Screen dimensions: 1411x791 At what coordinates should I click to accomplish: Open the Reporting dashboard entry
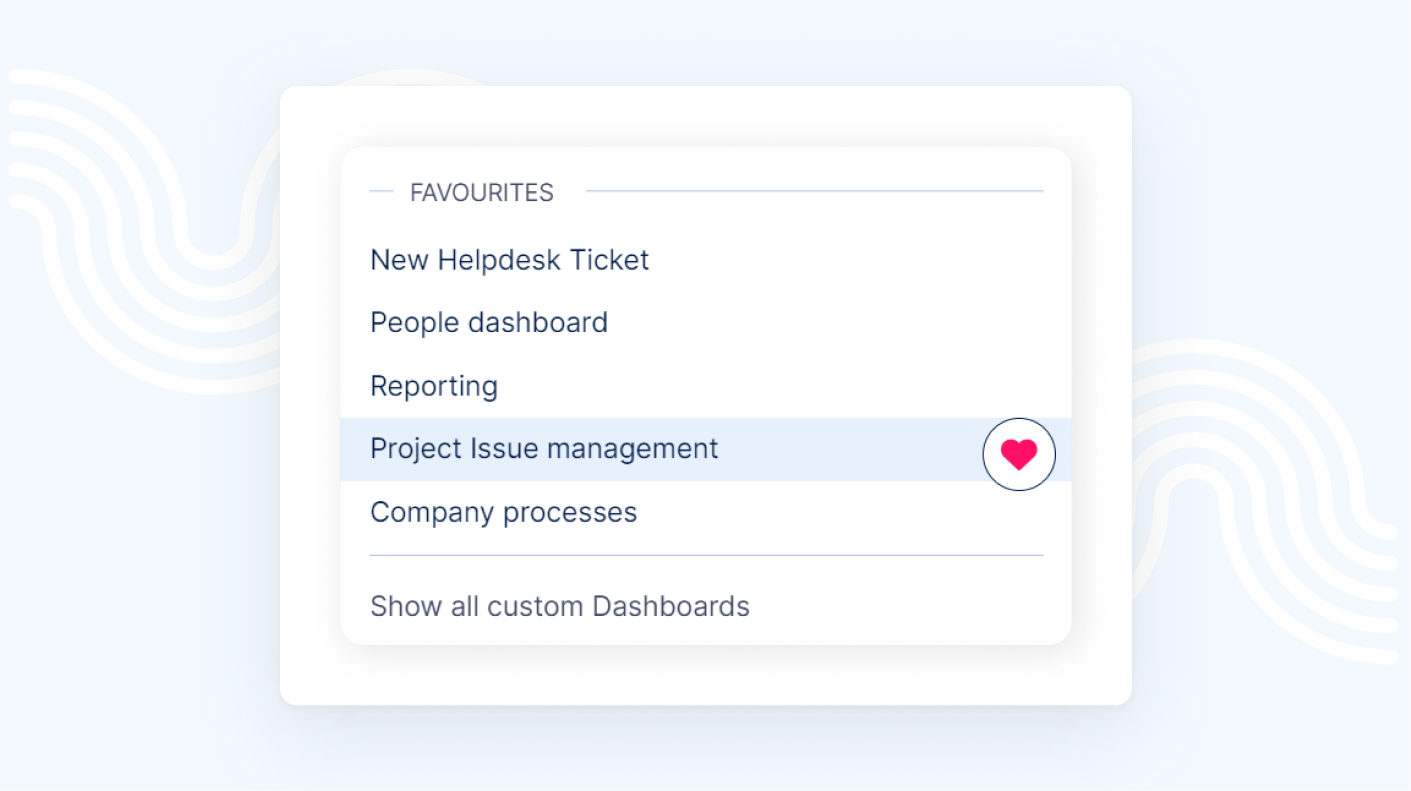click(434, 386)
